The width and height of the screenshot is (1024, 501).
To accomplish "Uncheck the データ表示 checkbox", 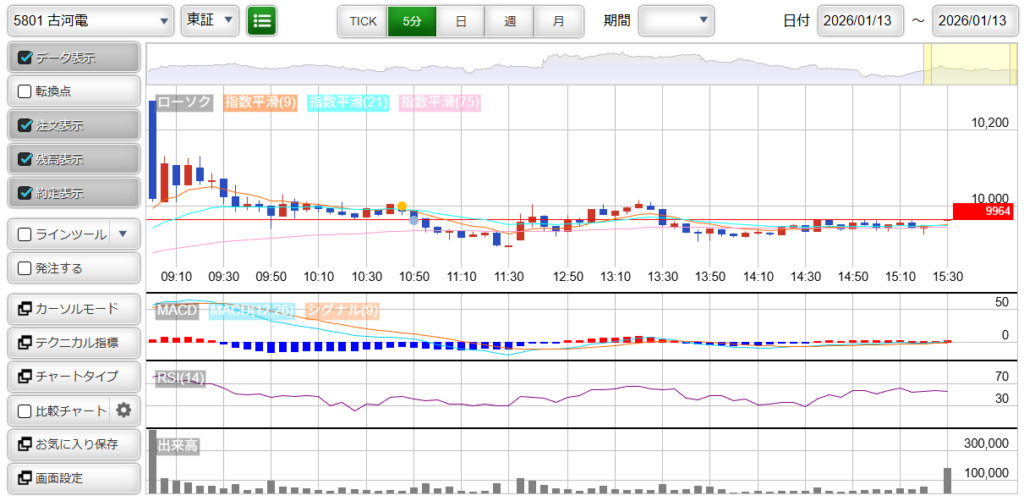I will (26, 58).
